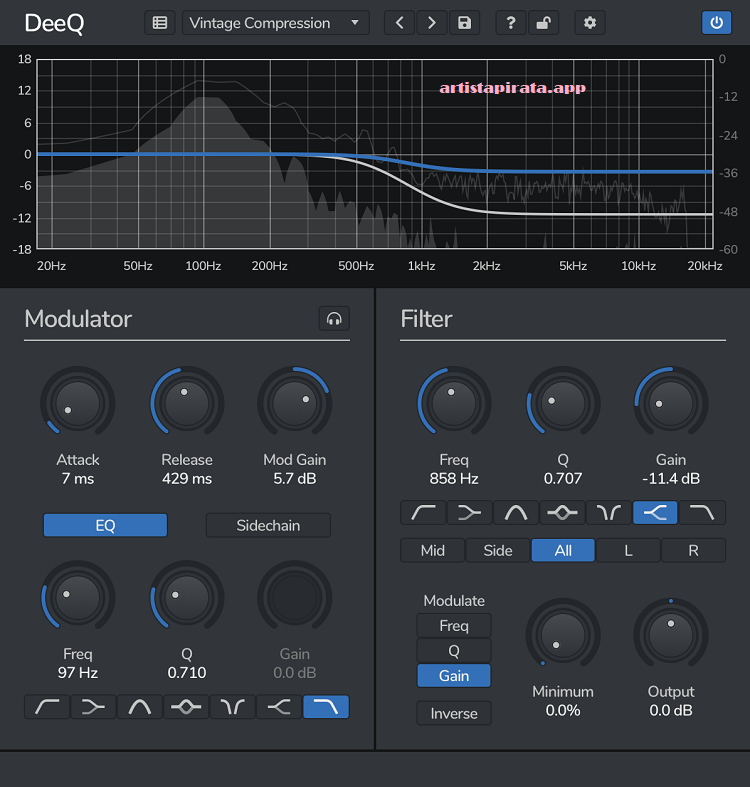Open the preset browser list icon
This screenshot has height=787, width=750.
click(x=160, y=23)
